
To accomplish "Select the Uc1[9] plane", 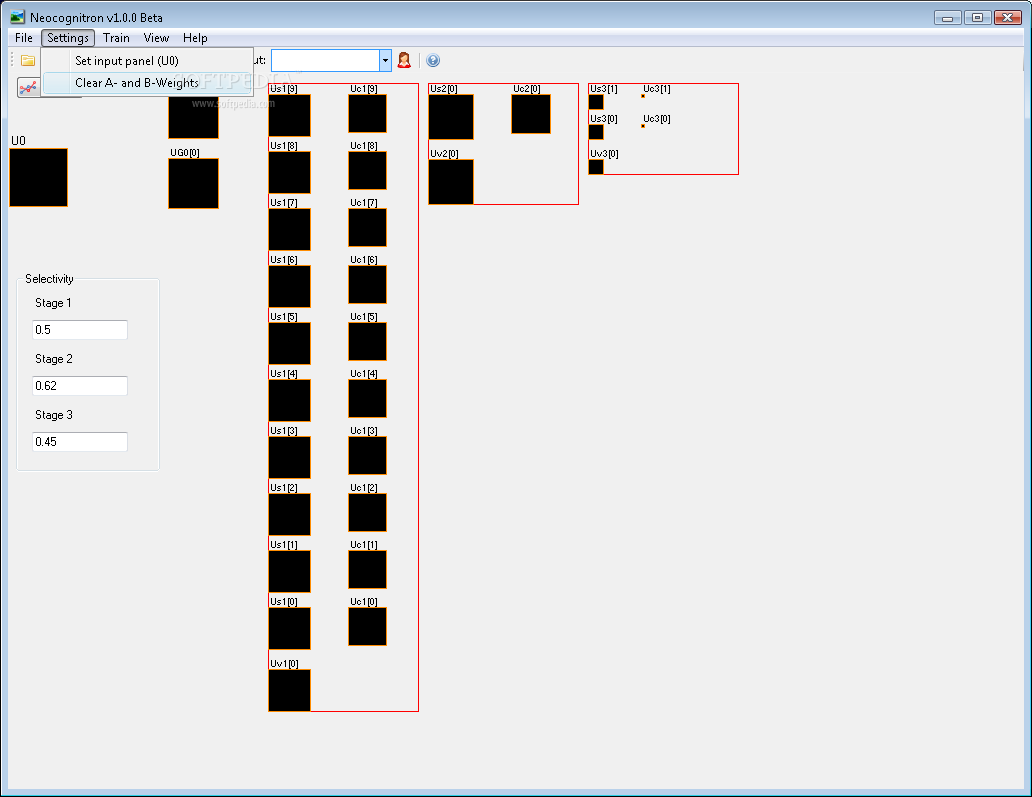I will point(367,113).
